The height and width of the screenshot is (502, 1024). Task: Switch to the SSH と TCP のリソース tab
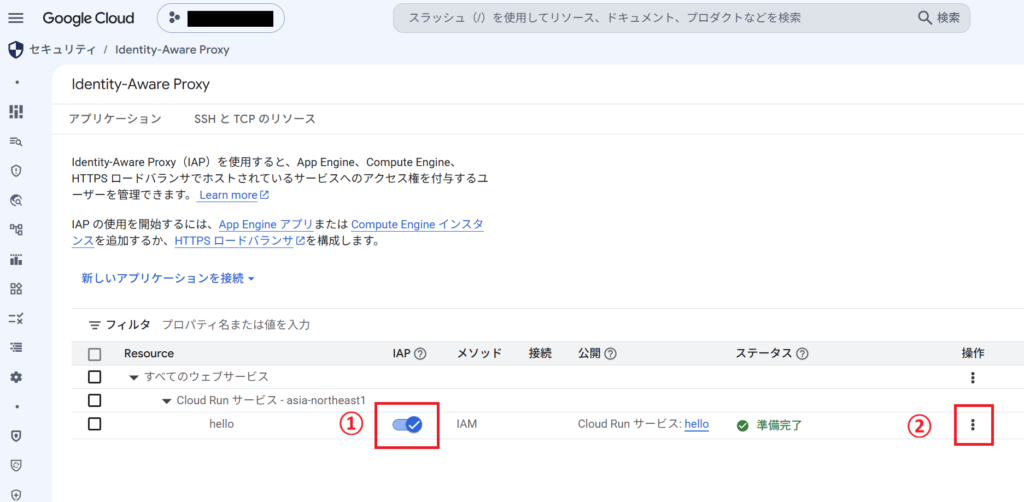point(255,119)
